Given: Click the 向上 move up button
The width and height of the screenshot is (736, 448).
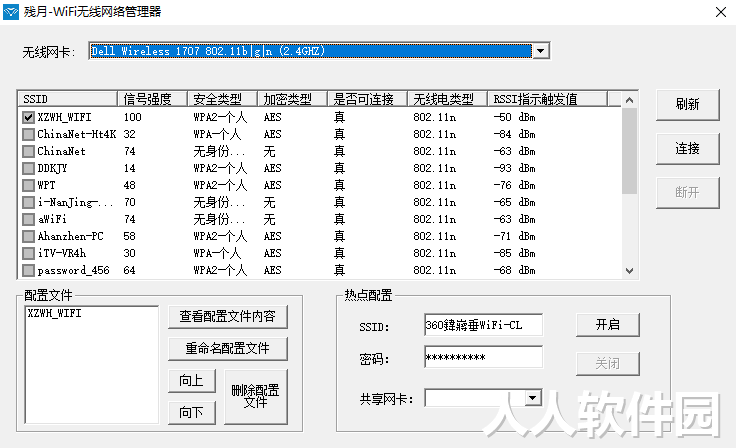Looking at the screenshot, I should pyautogui.click(x=192, y=380).
